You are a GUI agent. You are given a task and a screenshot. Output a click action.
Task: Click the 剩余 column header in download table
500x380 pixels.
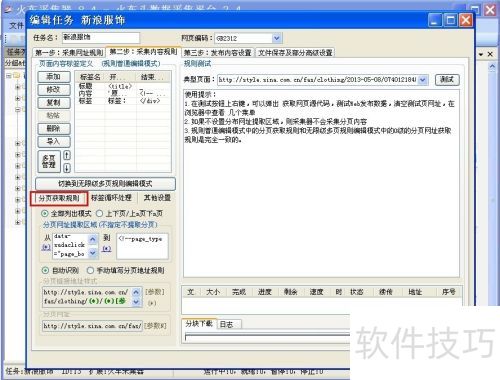(290, 292)
